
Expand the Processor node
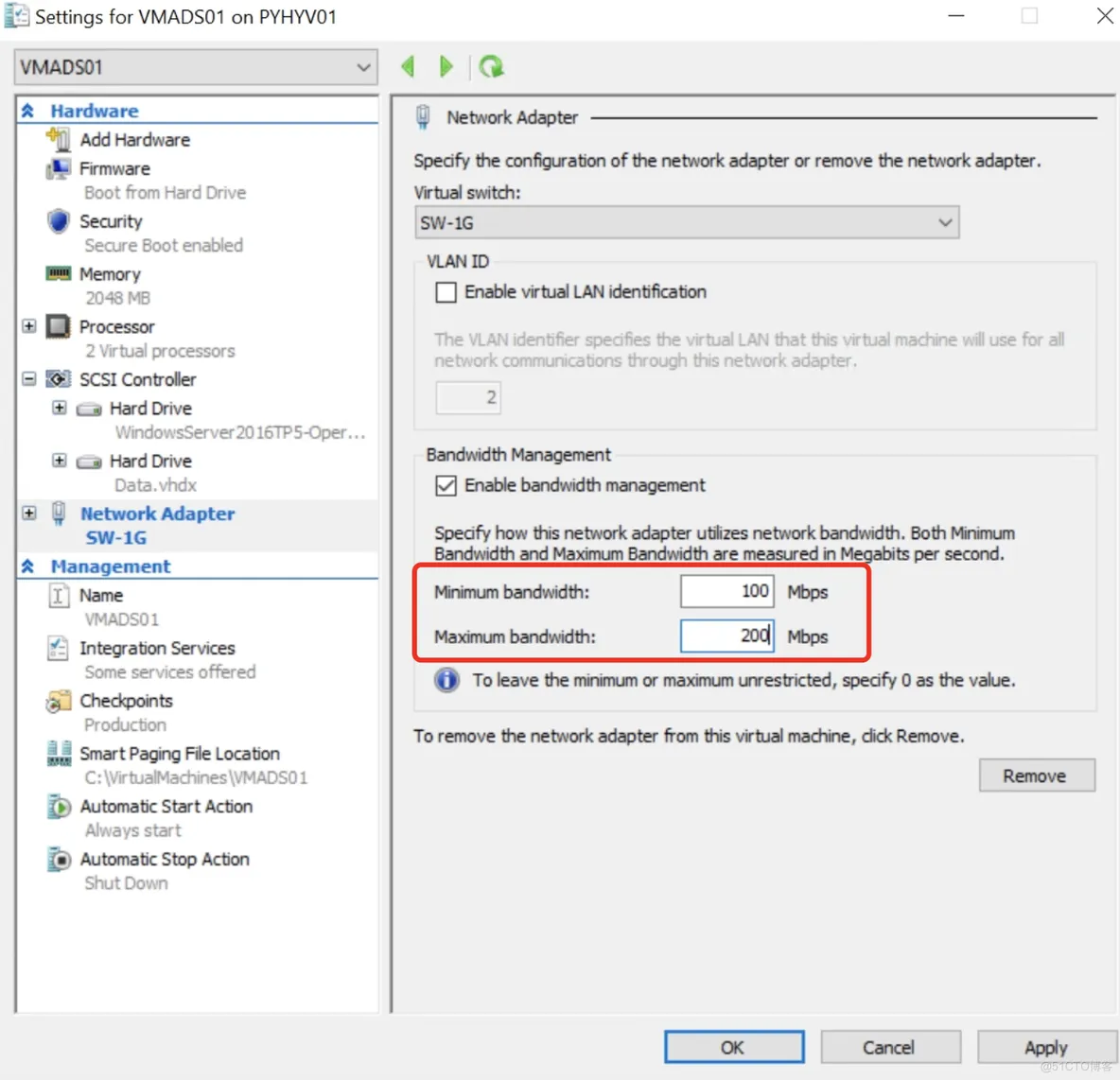pos(28,326)
